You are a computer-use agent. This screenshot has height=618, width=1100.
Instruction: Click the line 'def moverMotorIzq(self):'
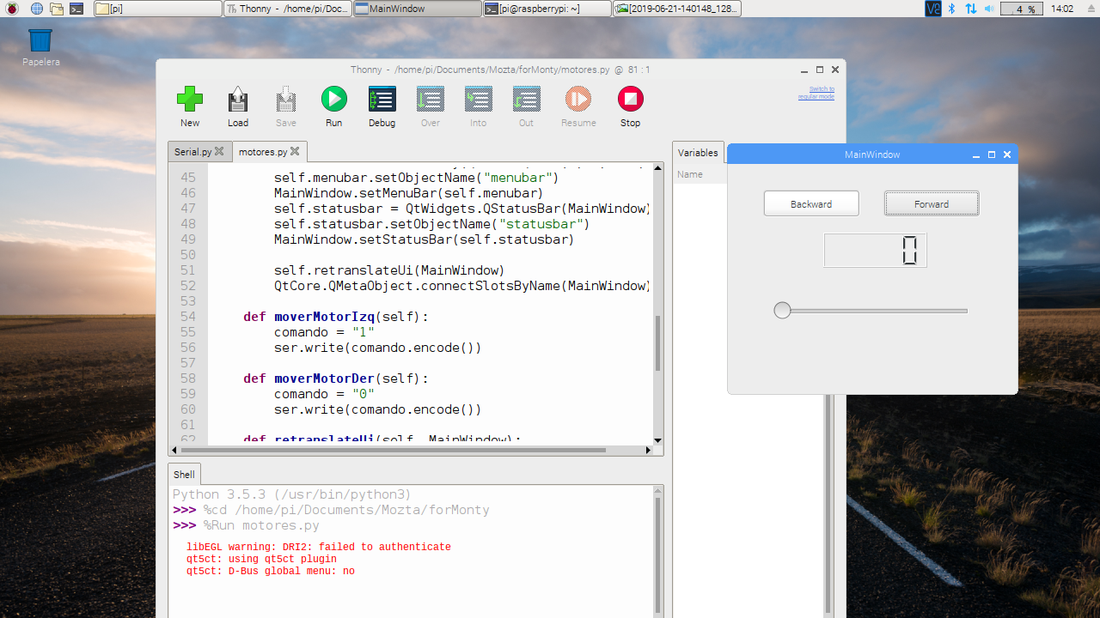335,316
